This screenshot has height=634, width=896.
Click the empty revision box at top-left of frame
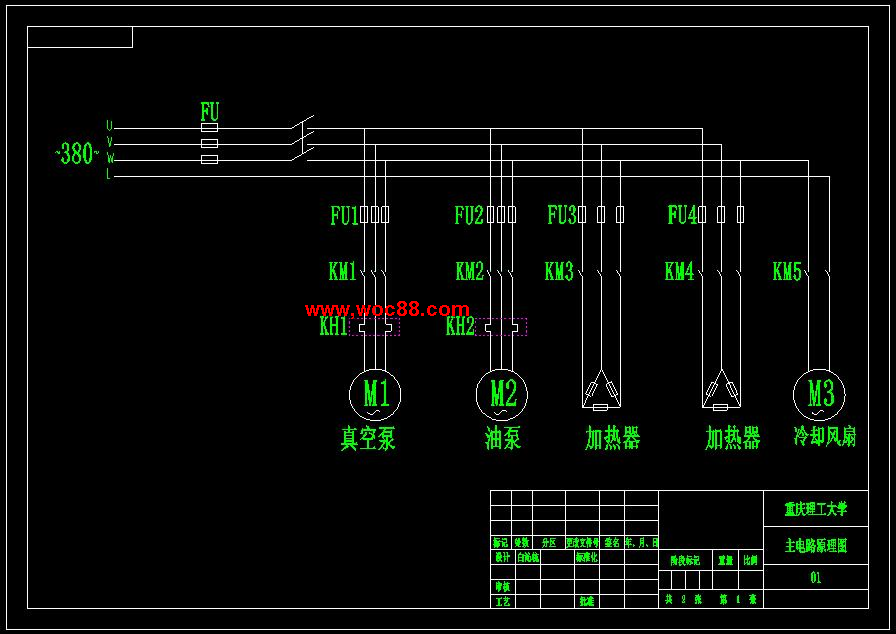[x=80, y=37]
